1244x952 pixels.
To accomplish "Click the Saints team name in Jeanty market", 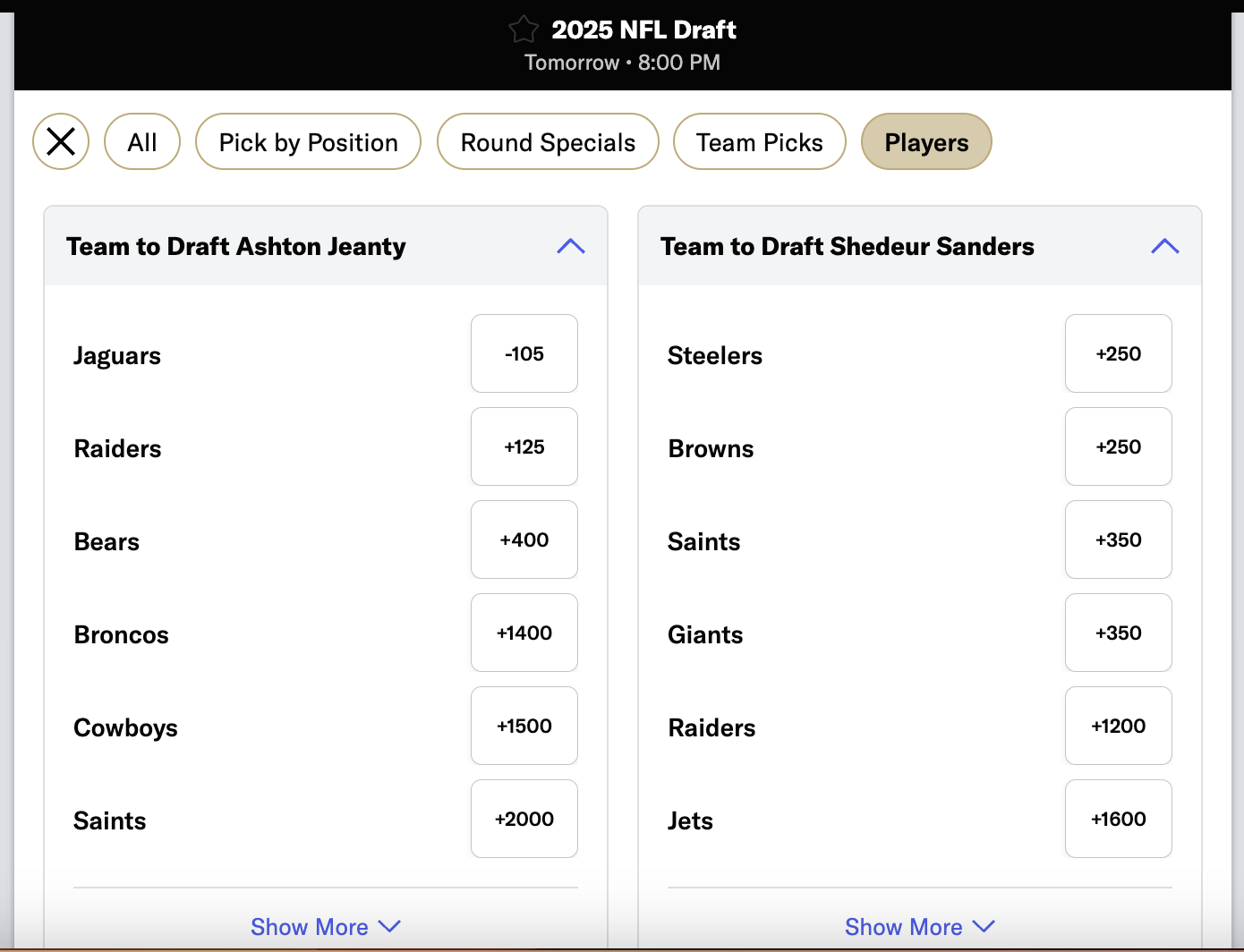I will (109, 820).
